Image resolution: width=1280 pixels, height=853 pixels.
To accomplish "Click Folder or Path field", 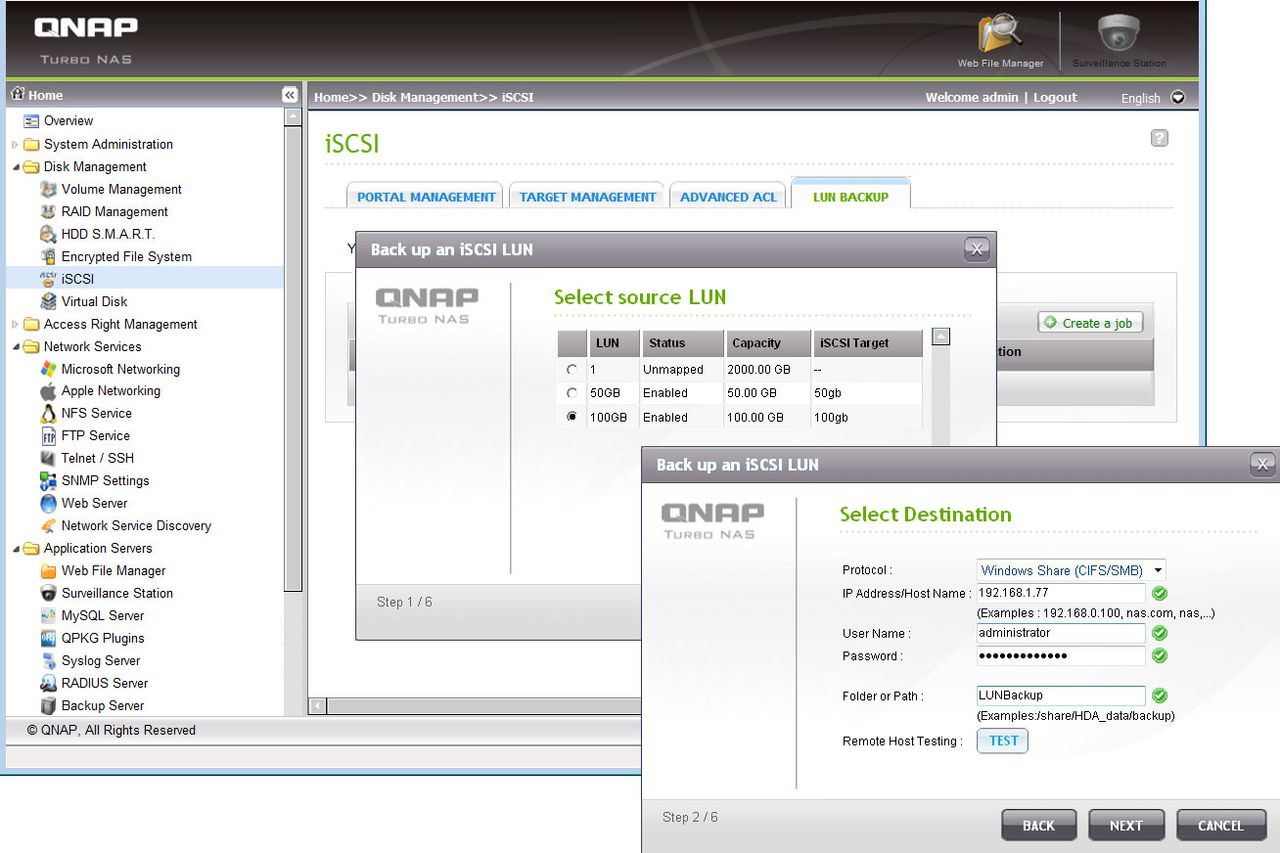I will [x=1061, y=695].
